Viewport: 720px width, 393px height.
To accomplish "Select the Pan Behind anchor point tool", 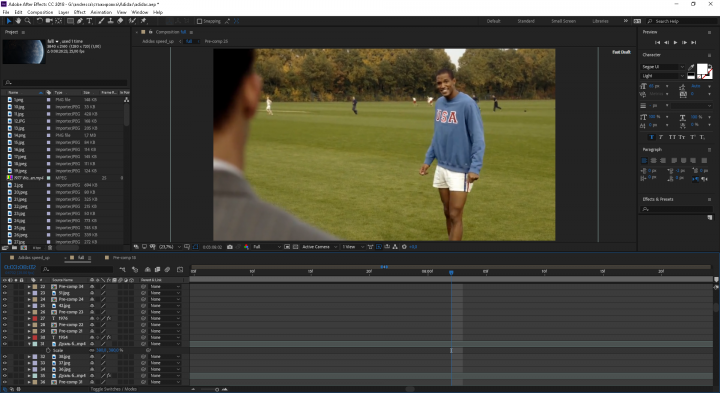I will 59,21.
